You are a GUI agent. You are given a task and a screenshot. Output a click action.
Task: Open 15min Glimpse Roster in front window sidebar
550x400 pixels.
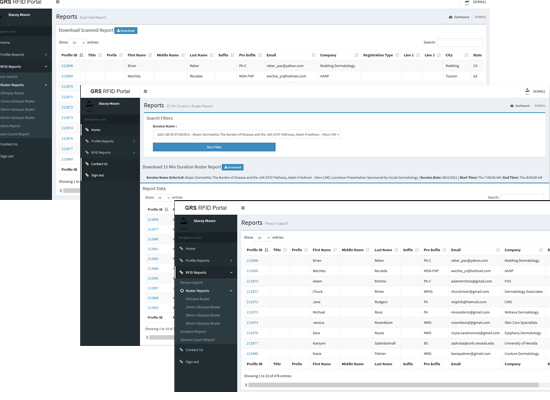[x=203, y=307]
